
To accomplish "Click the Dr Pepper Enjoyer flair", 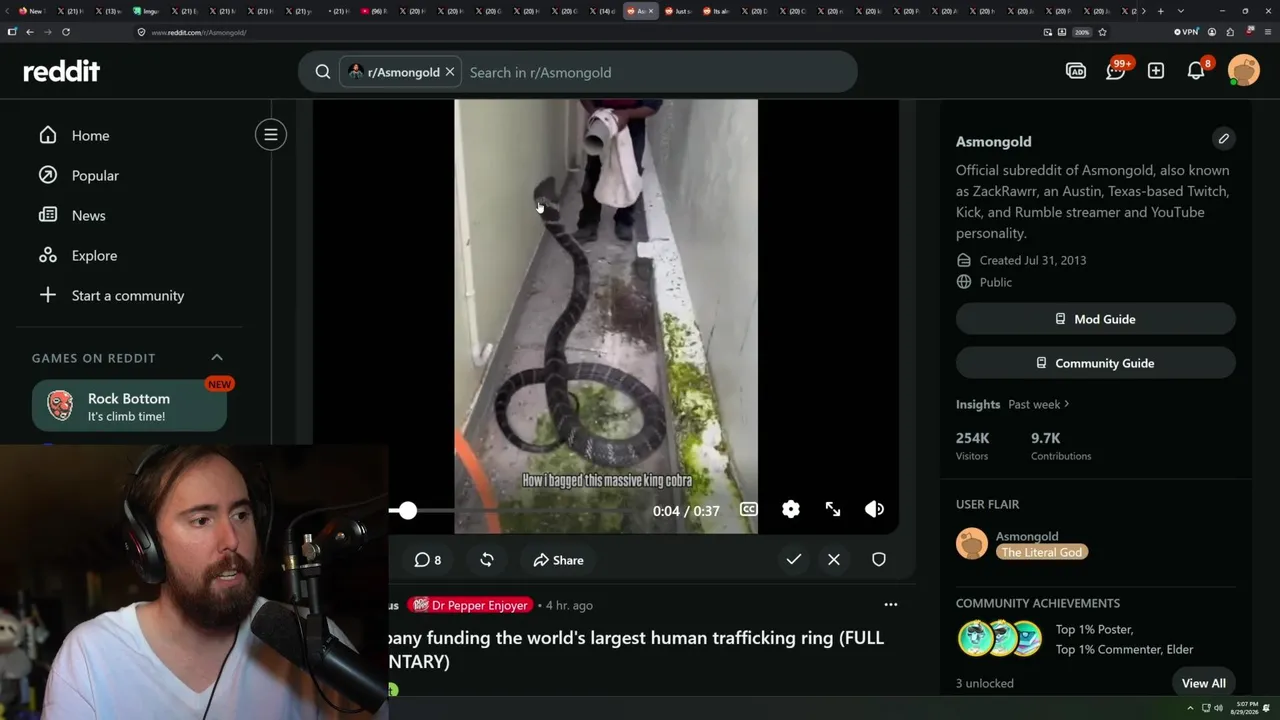I will point(470,605).
